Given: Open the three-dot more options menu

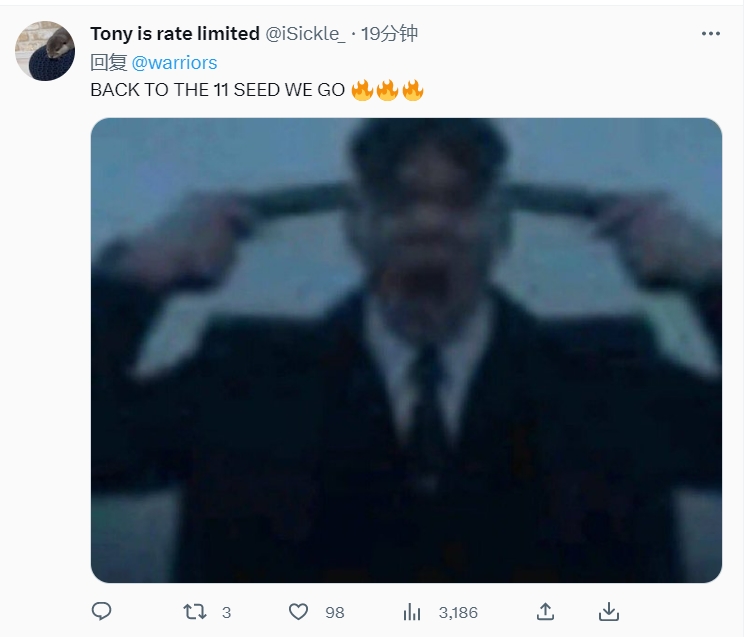Looking at the screenshot, I should point(710,33).
